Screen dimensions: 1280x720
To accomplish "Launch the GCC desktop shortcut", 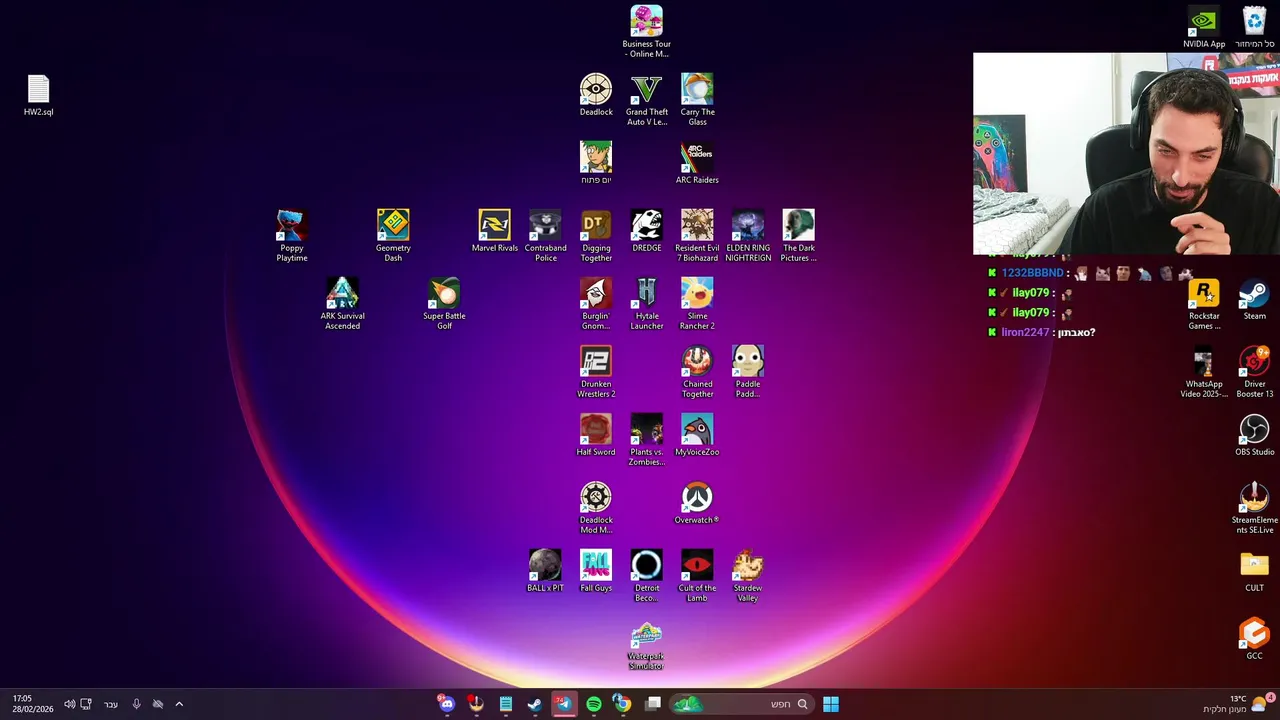I will 1254,639.
